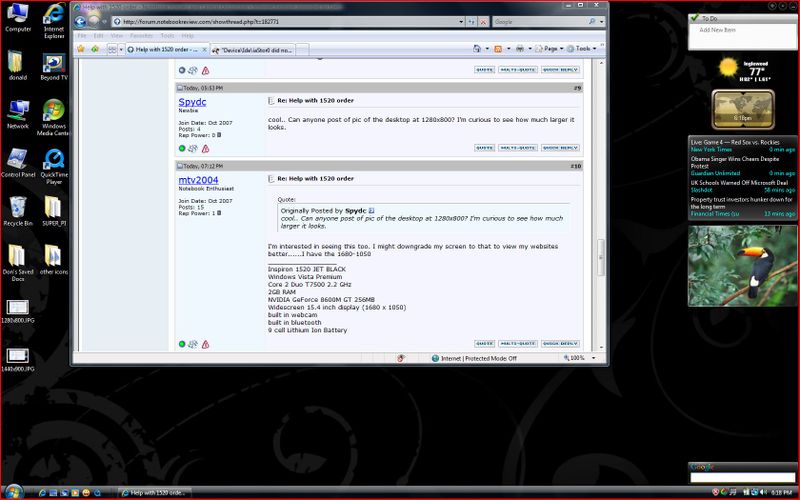Select the 1440x900.JPG file on the desktop

point(17,360)
